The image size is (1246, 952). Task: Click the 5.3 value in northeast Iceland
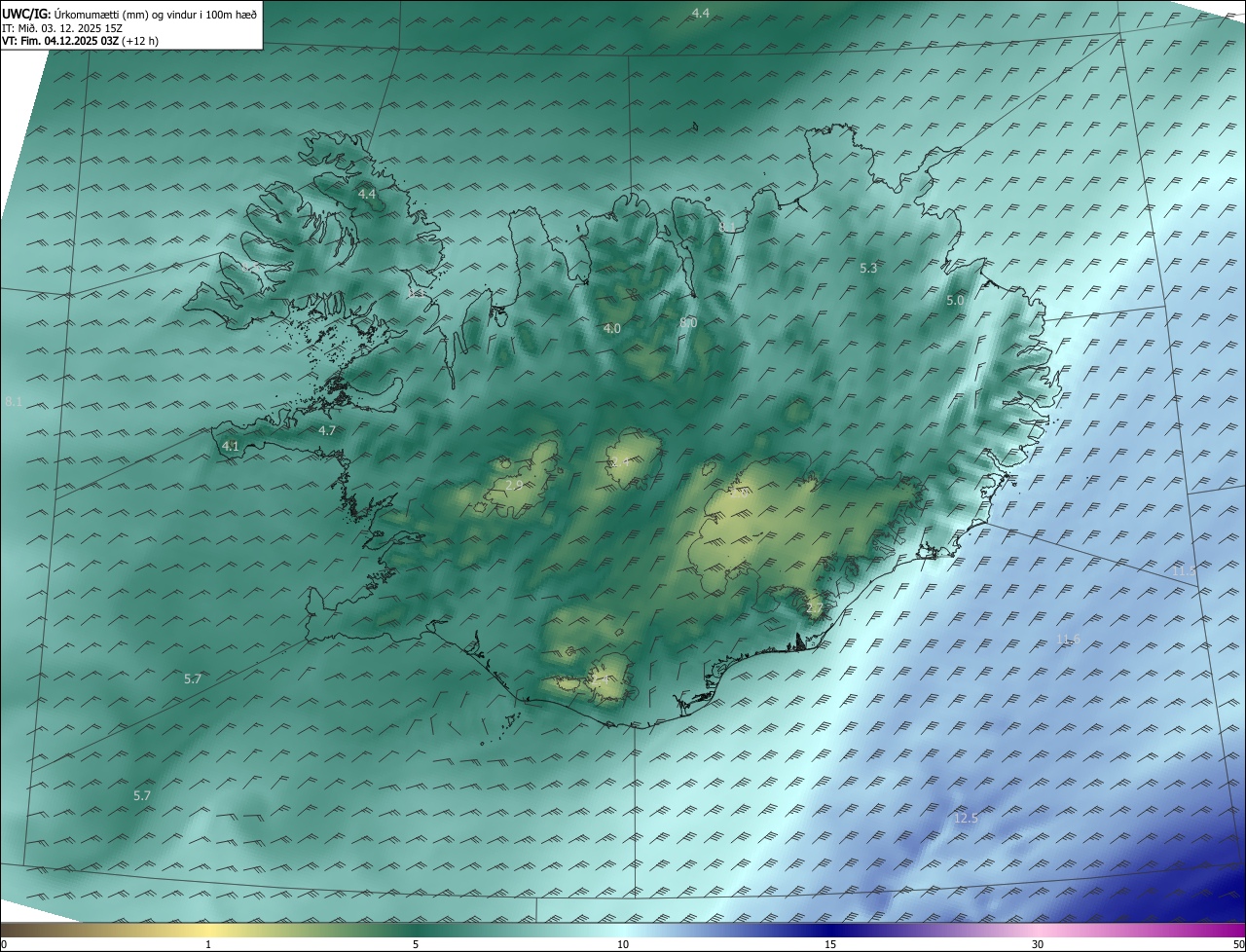coord(869,268)
